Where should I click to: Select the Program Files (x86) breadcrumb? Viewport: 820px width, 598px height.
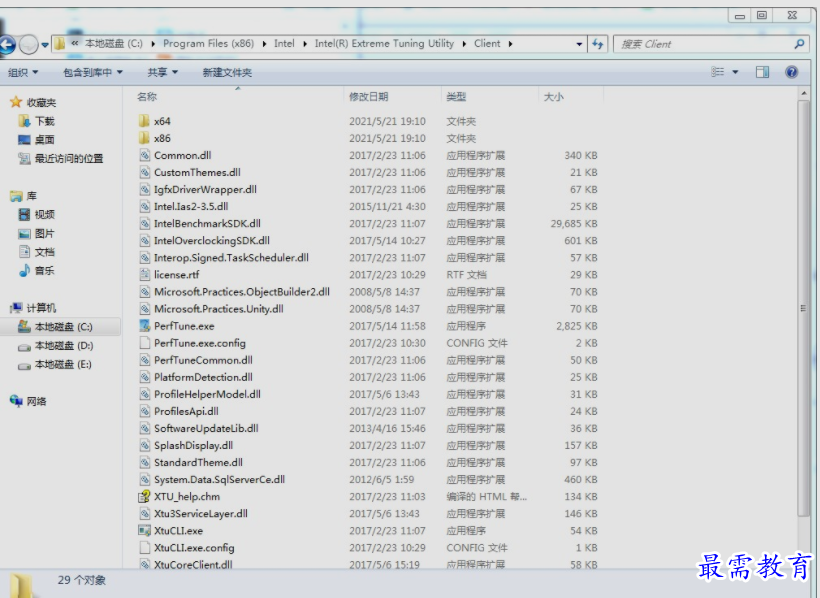(x=208, y=43)
